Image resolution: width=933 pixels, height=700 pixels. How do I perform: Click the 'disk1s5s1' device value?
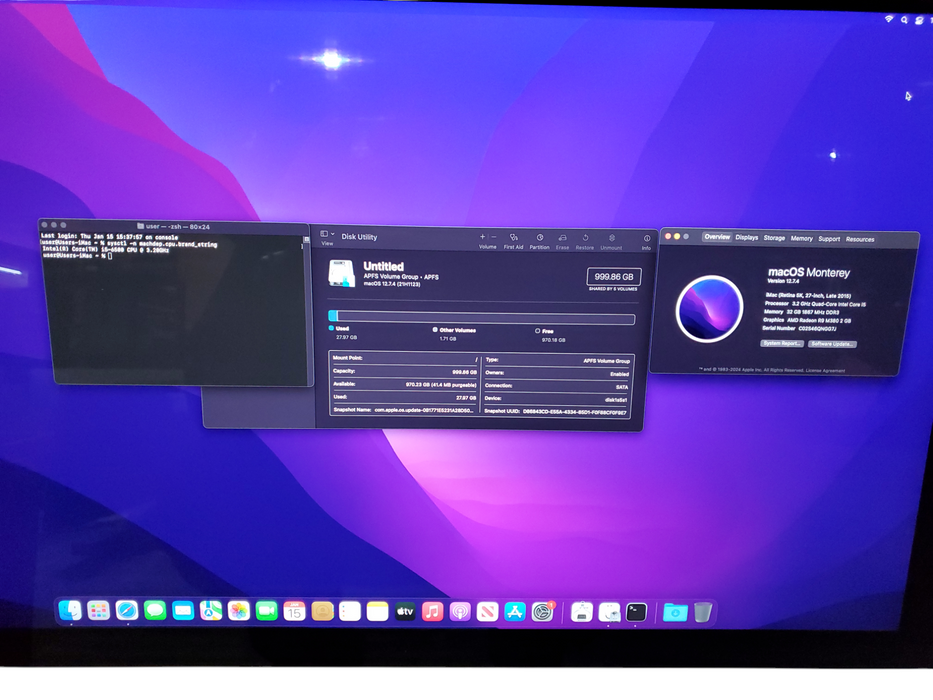click(x=616, y=399)
